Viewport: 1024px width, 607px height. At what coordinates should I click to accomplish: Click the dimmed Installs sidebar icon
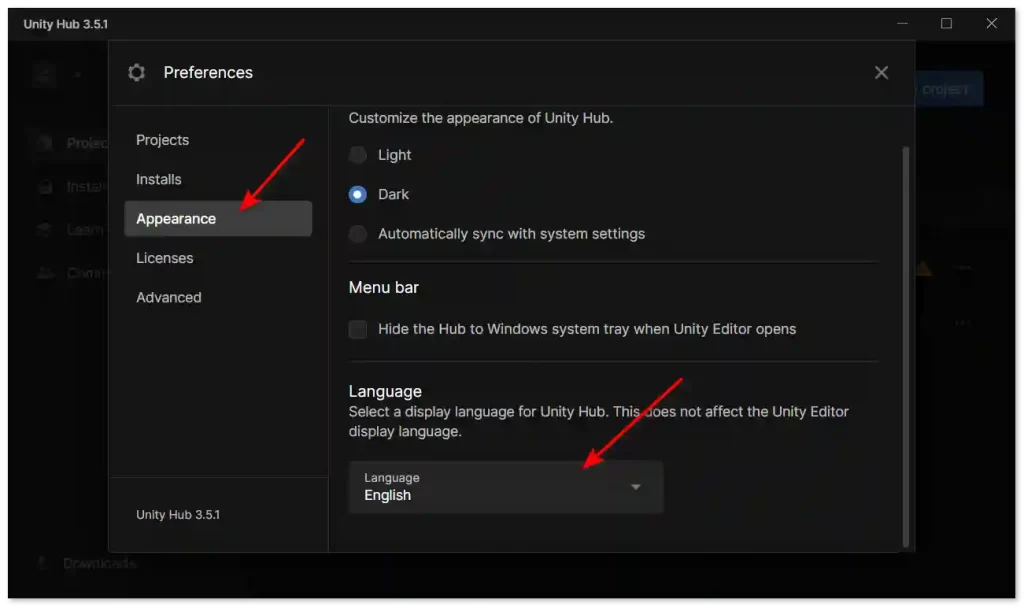[44, 186]
